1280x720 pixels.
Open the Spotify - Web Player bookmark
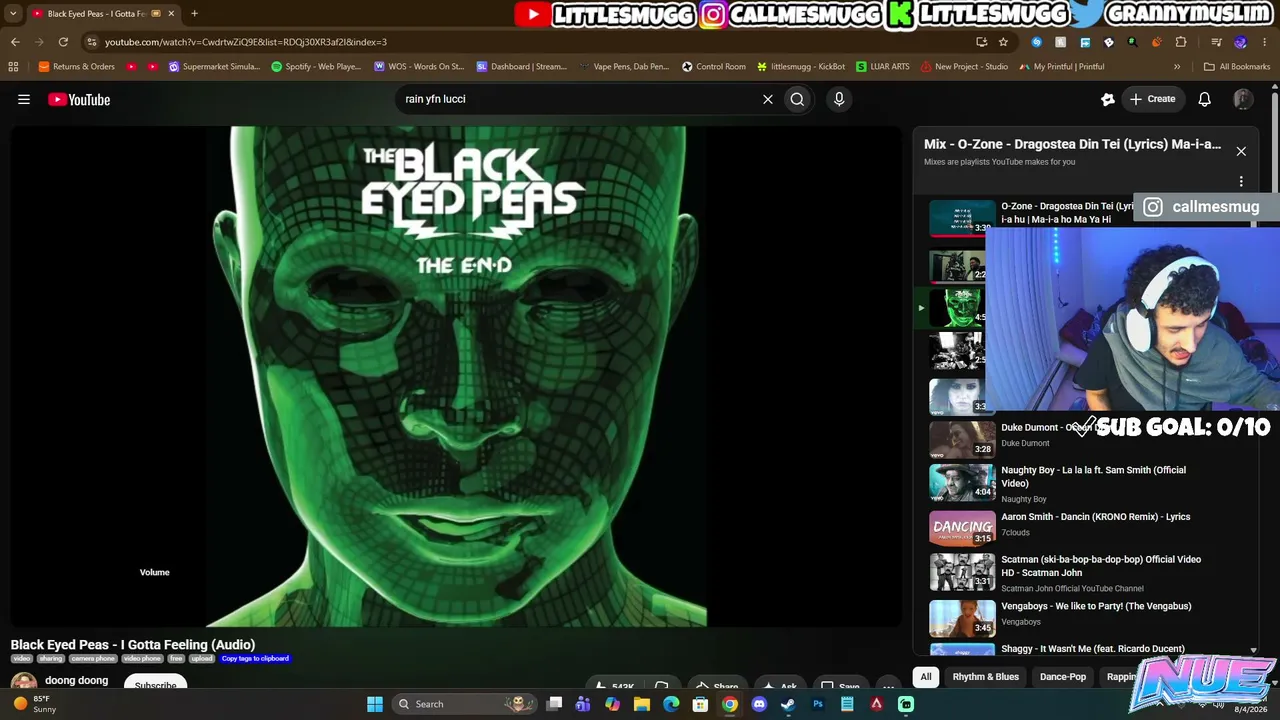click(x=316, y=67)
